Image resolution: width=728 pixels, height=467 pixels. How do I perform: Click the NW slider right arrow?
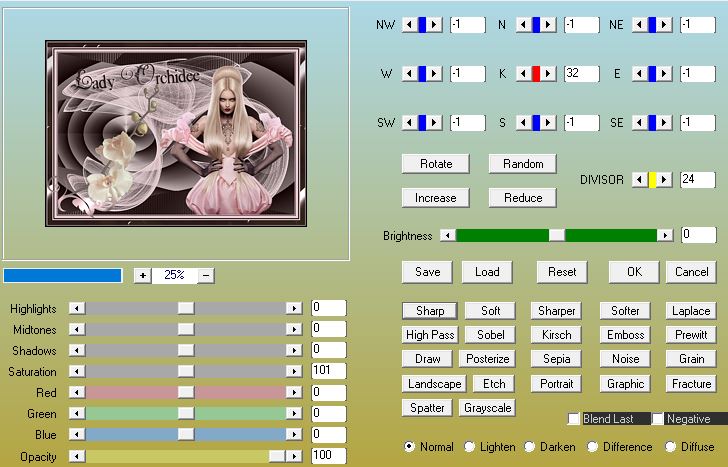point(434,25)
